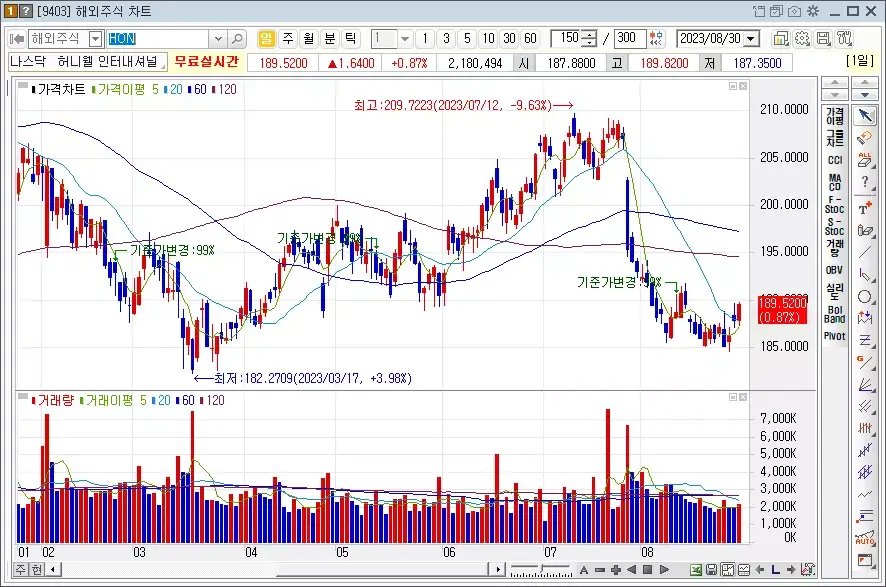Open the date 2023/08/30 dropdown
The image size is (886, 587).
pos(751,39)
